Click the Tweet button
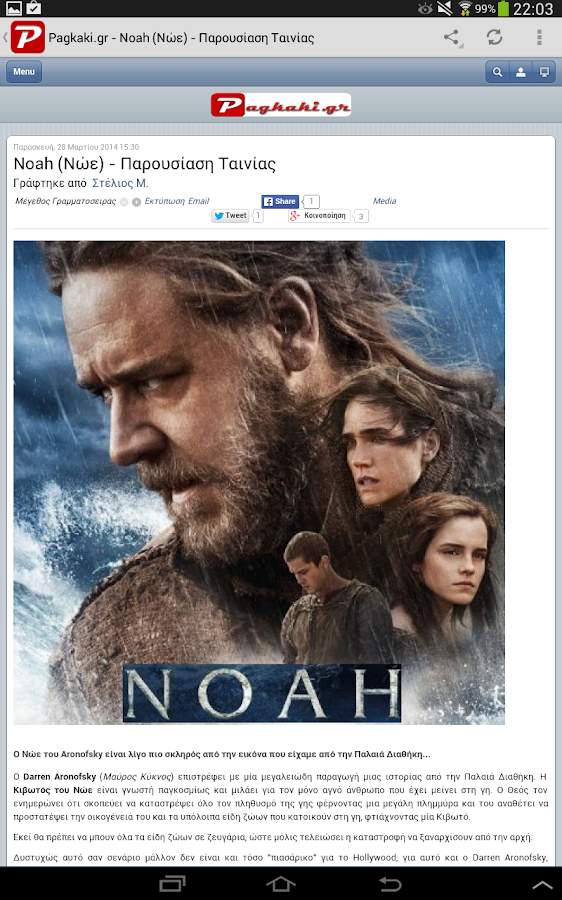This screenshot has width=562, height=900. click(x=230, y=216)
